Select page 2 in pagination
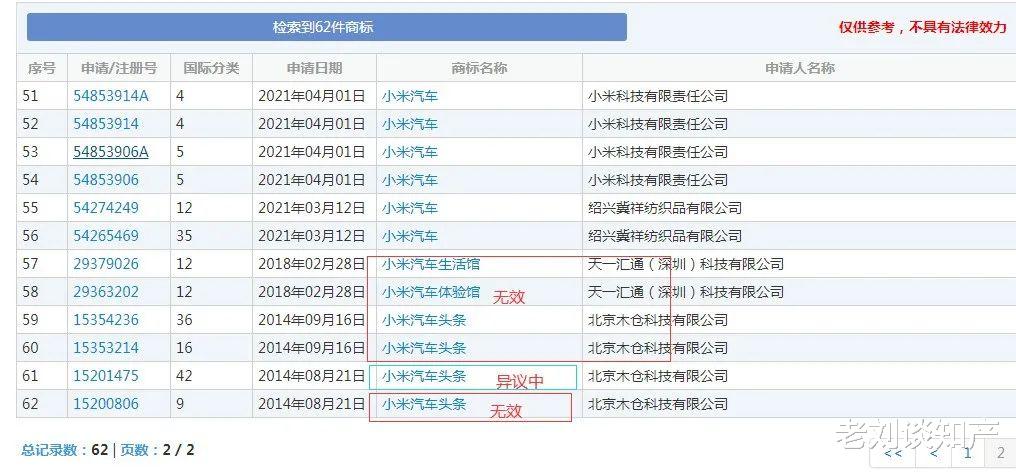The width and height of the screenshot is (1016, 472). (1001, 453)
